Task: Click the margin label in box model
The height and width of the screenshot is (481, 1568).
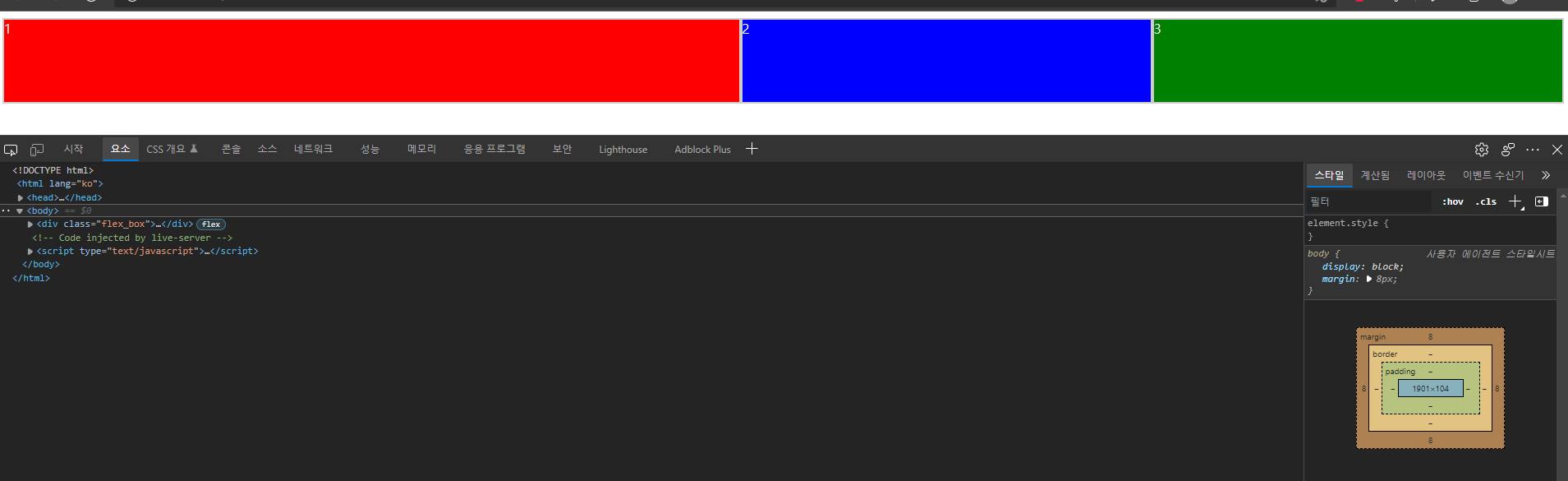Action: [x=1373, y=337]
